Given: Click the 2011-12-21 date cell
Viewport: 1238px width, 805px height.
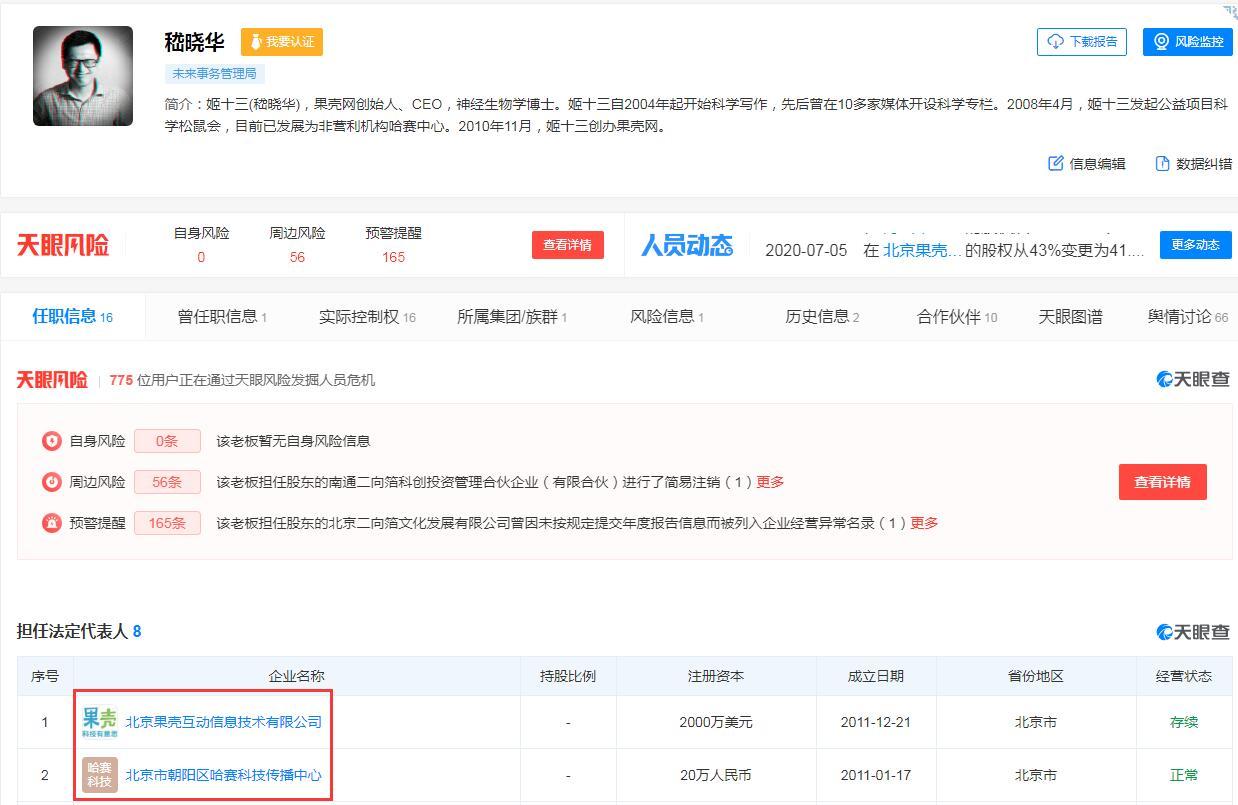Looking at the screenshot, I should click(876, 722).
